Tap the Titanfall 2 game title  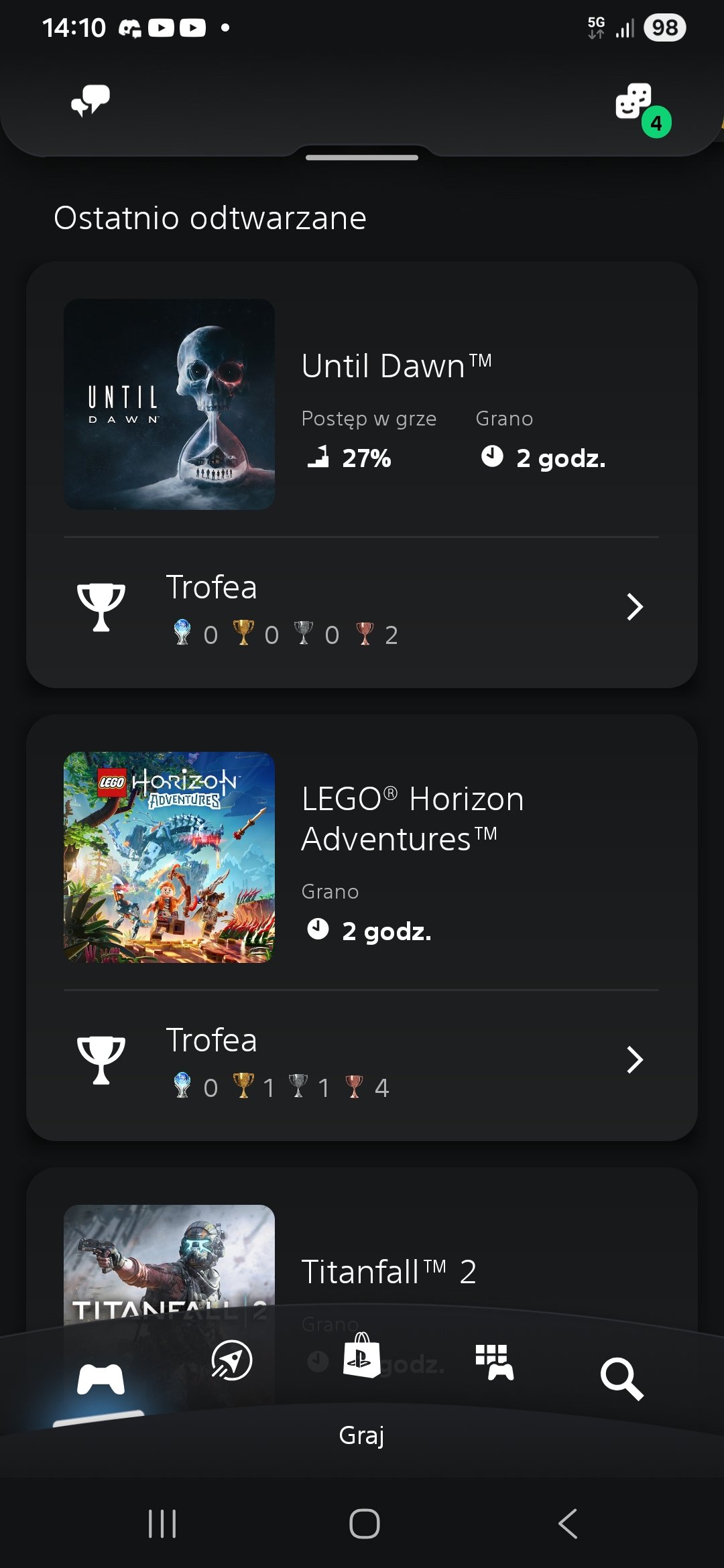(x=389, y=1272)
